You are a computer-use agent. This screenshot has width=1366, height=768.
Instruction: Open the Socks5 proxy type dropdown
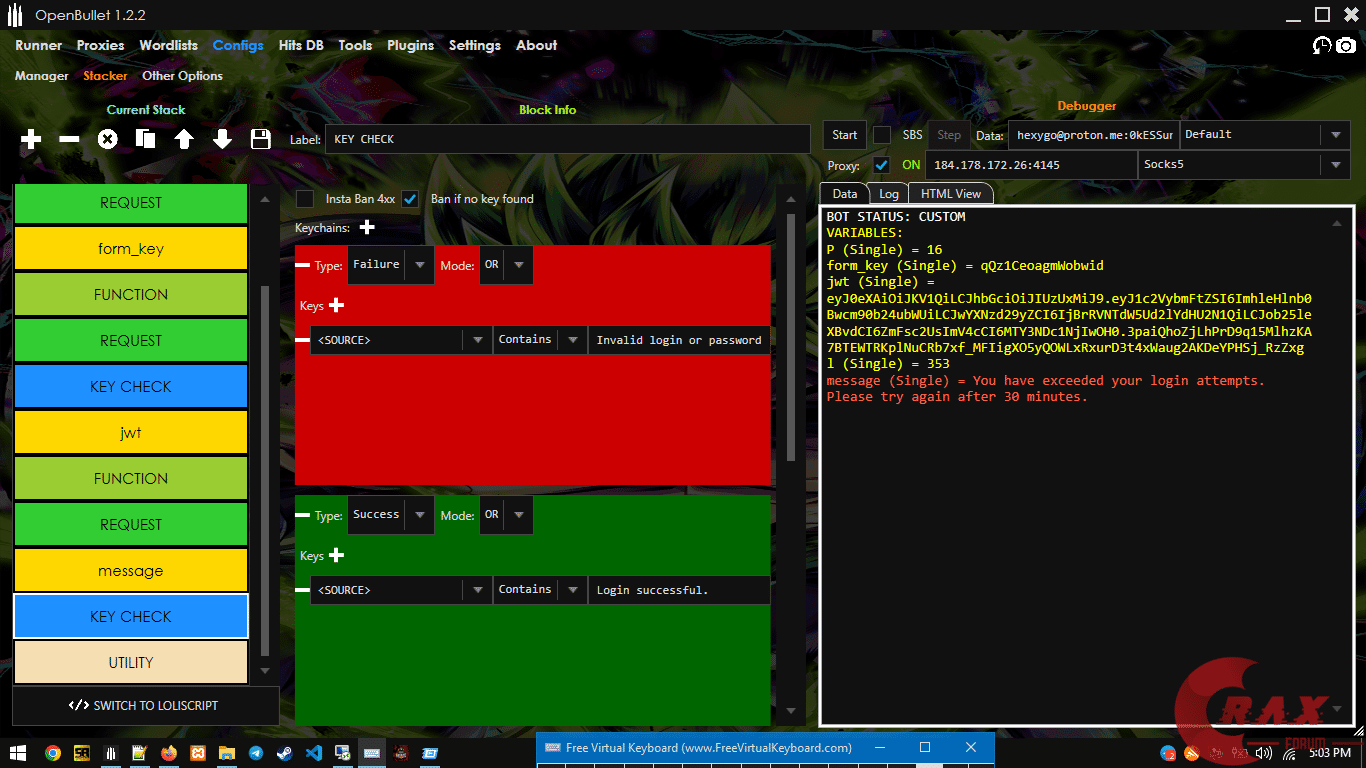click(x=1244, y=165)
